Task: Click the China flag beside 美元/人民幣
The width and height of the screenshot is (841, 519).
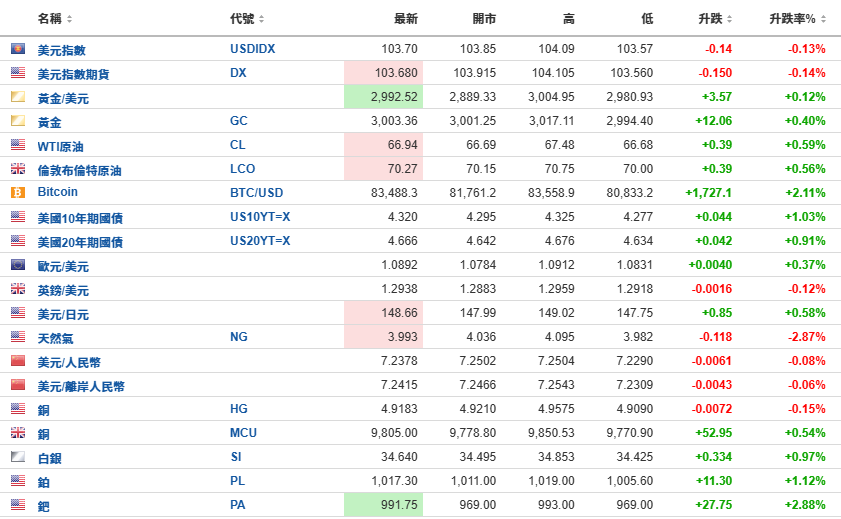Action: (x=18, y=360)
